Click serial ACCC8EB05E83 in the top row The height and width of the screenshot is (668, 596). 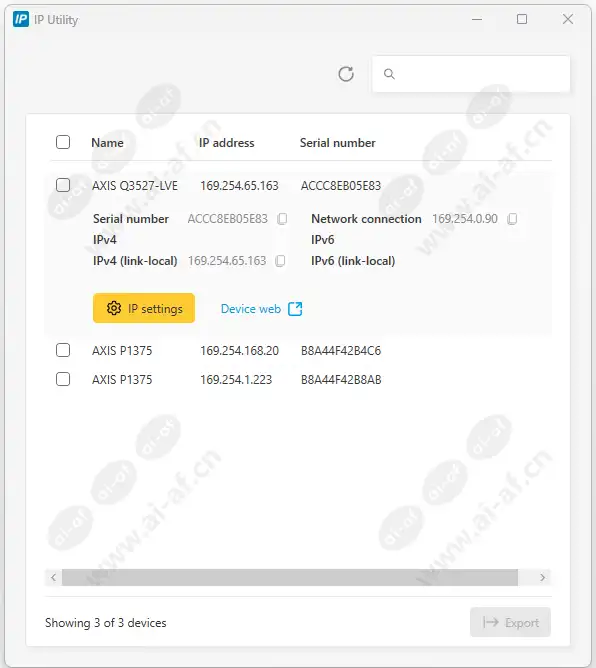(341, 186)
